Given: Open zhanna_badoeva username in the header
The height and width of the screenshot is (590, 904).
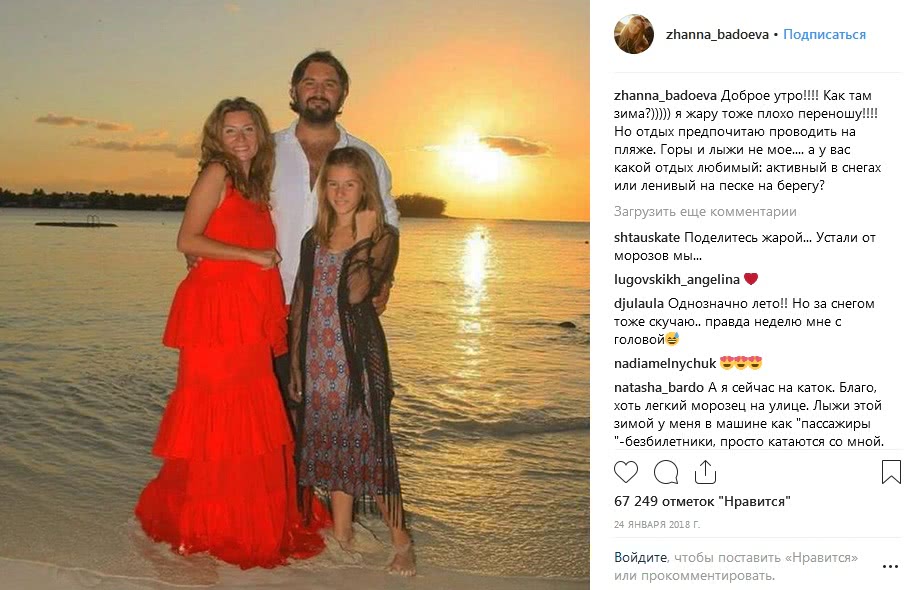Looking at the screenshot, I should click(717, 34).
